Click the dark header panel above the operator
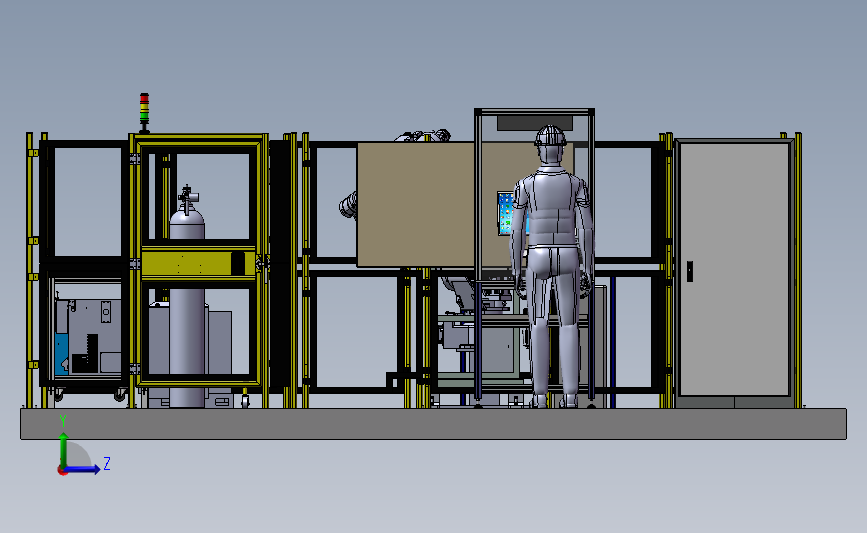This screenshot has width=867, height=533. [534, 123]
